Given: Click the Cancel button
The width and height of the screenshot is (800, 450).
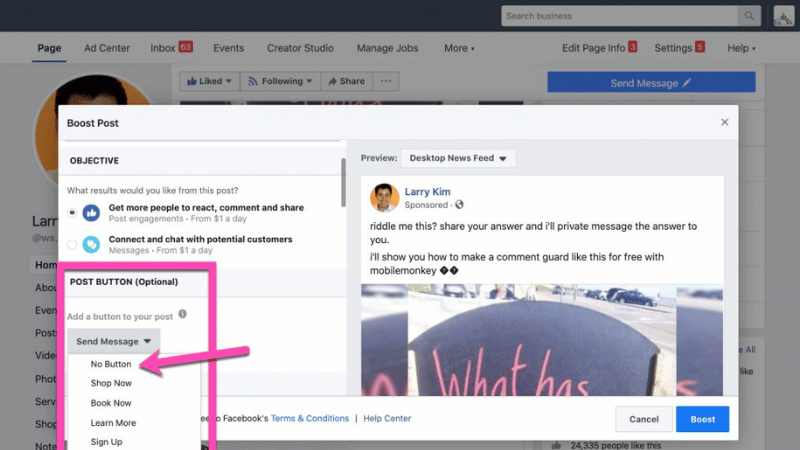Looking at the screenshot, I should [643, 419].
